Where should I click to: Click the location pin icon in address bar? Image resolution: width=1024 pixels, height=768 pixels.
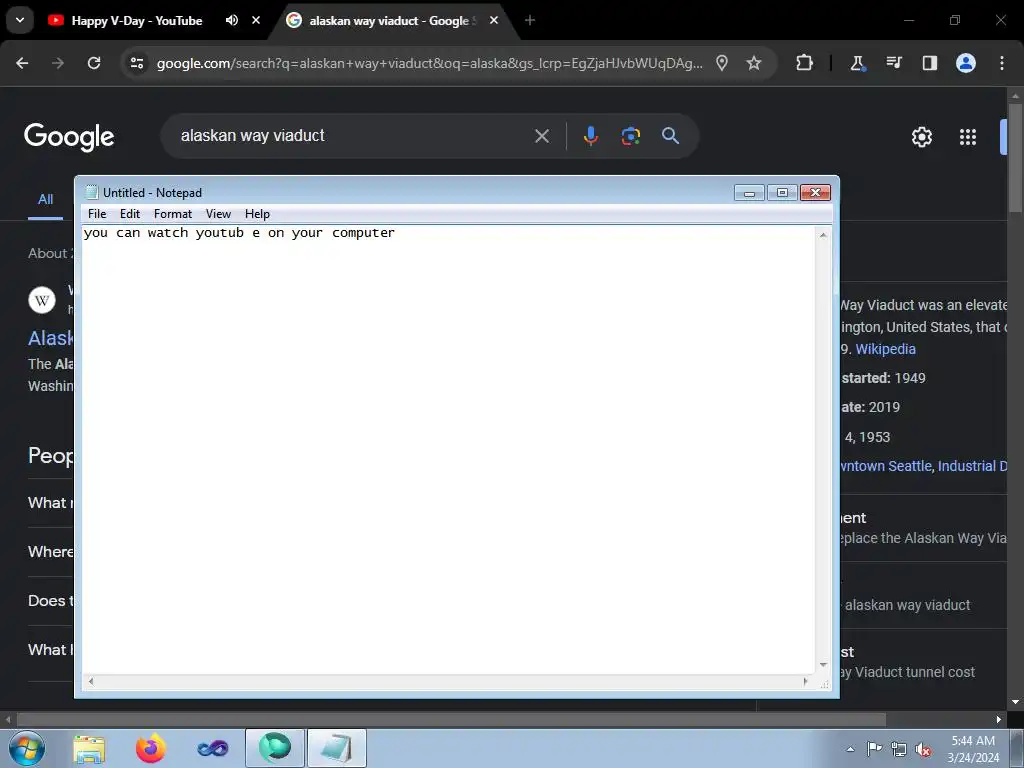[x=722, y=63]
